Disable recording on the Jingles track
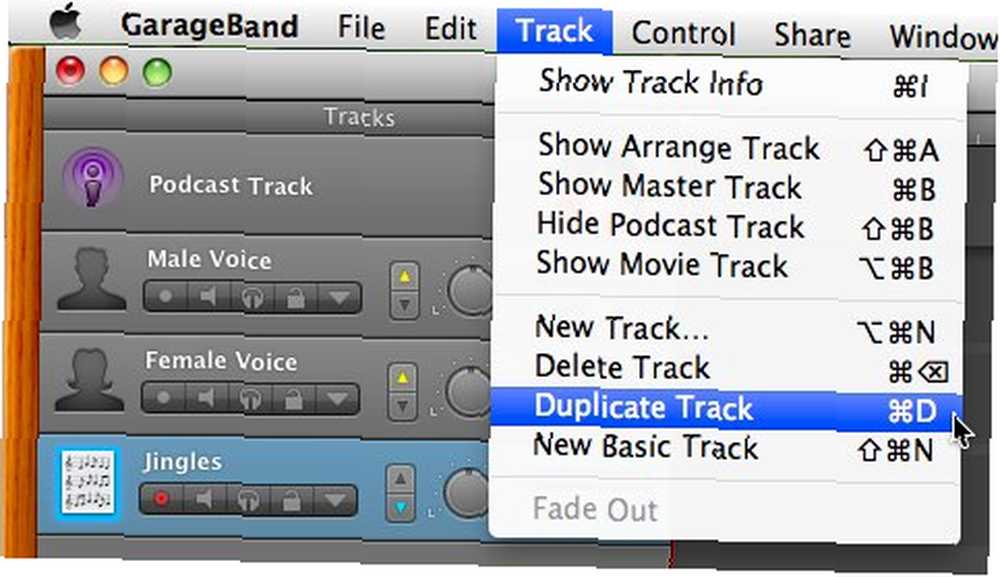This screenshot has width=1000, height=577. (161, 499)
